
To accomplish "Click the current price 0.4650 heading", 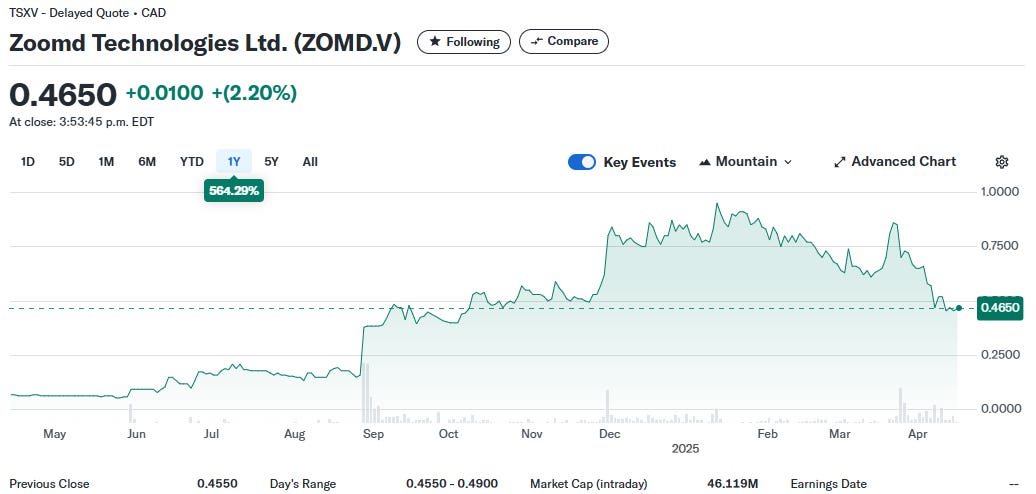I will [x=63, y=94].
